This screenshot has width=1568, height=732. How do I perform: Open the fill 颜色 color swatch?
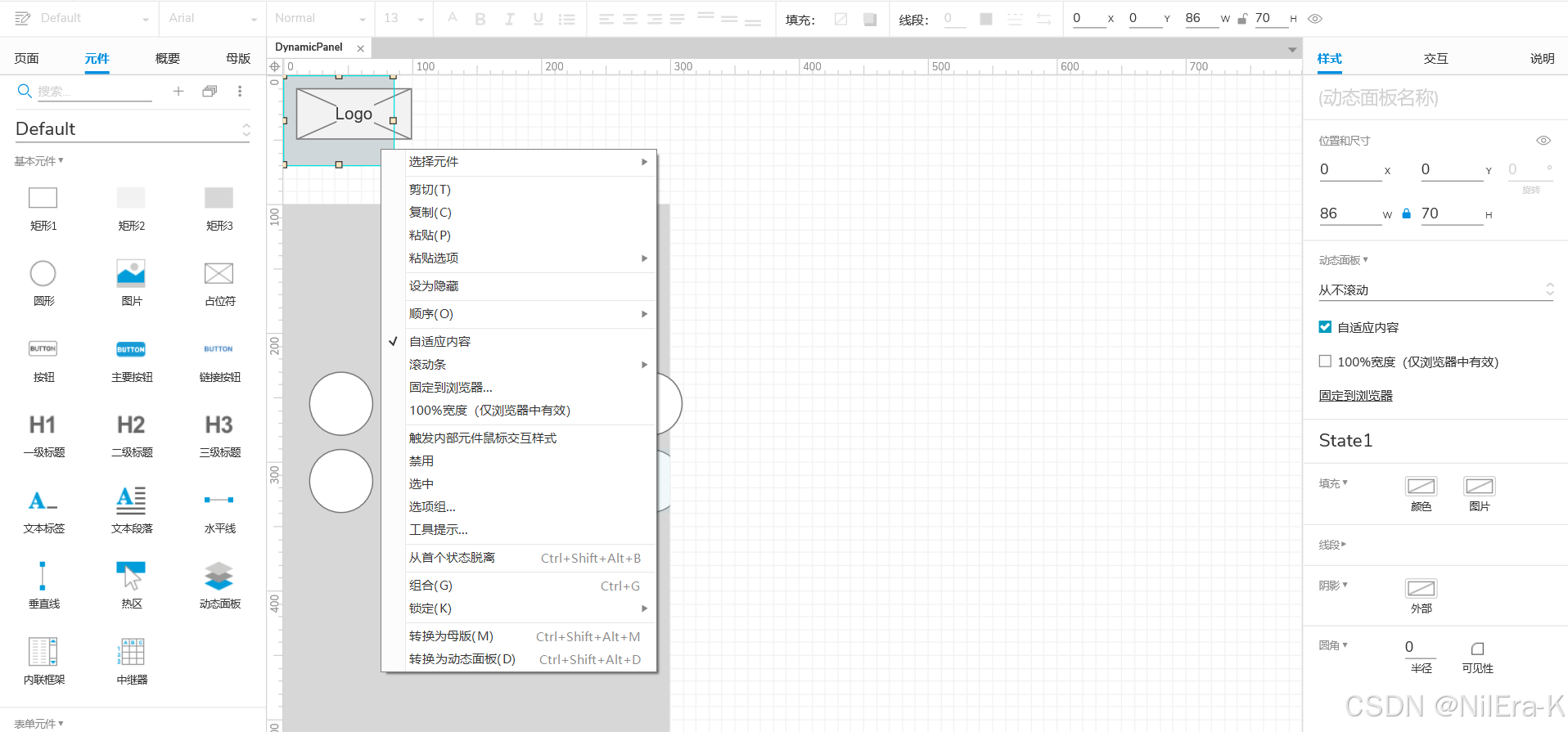point(1421,487)
